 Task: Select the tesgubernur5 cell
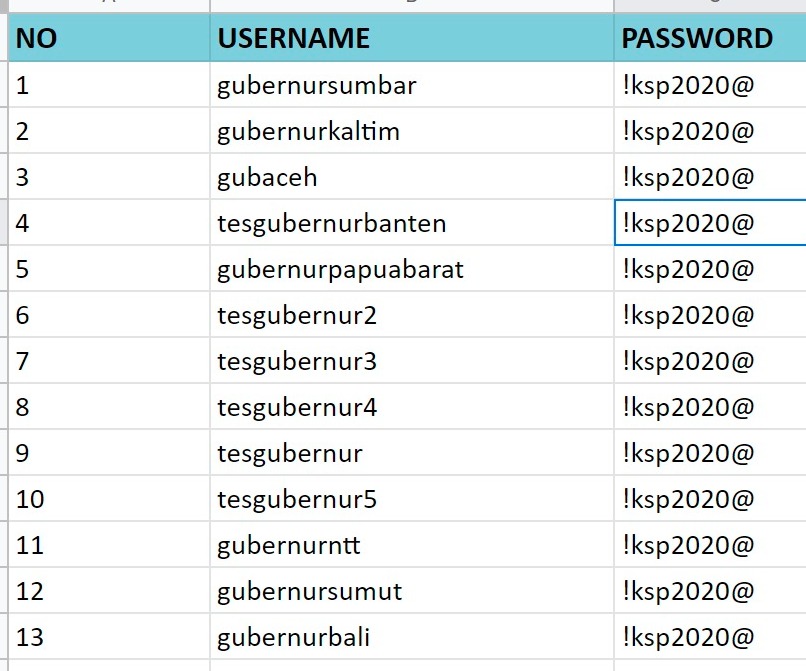412,499
